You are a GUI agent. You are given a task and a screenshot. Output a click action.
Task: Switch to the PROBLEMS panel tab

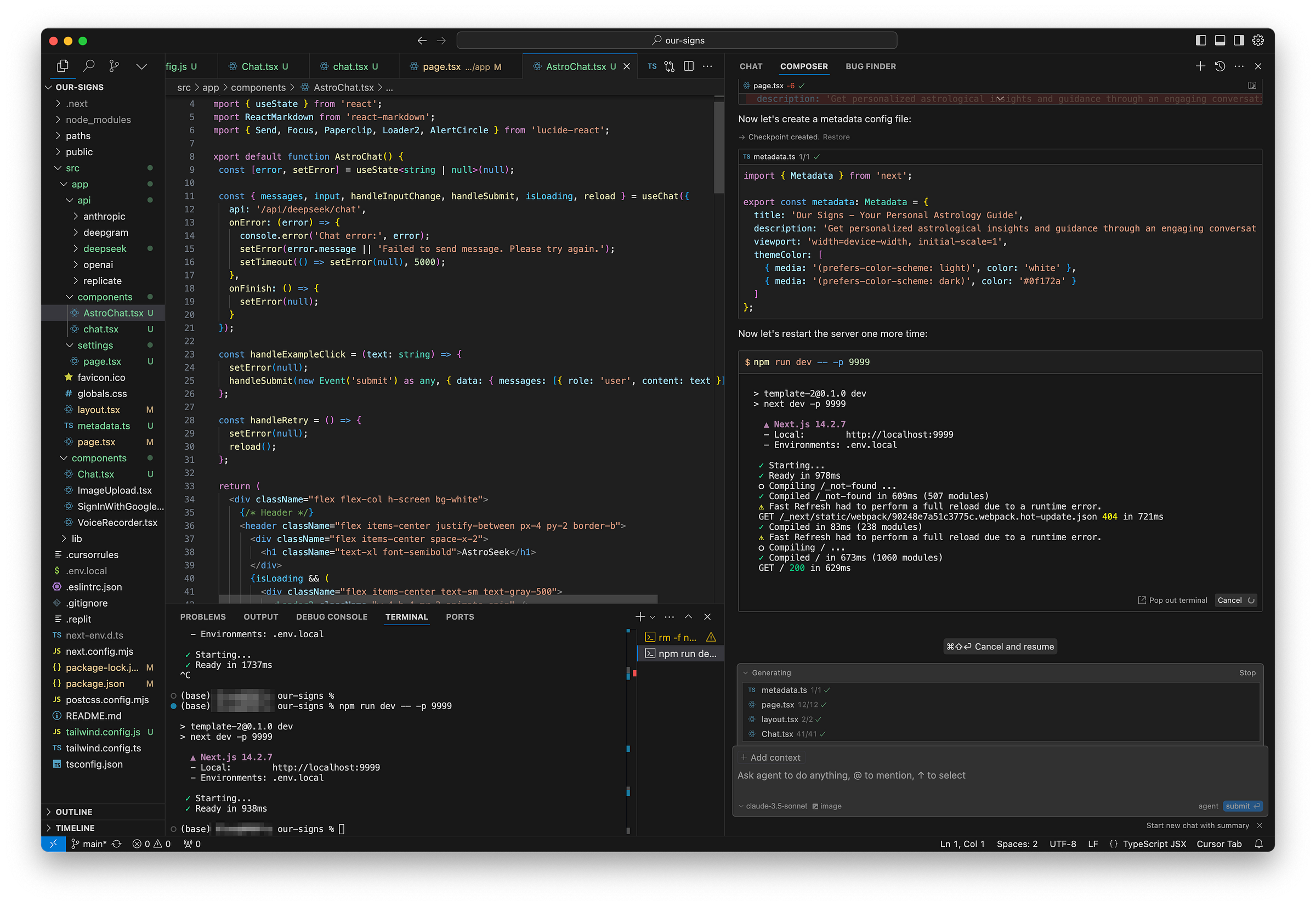click(x=202, y=617)
